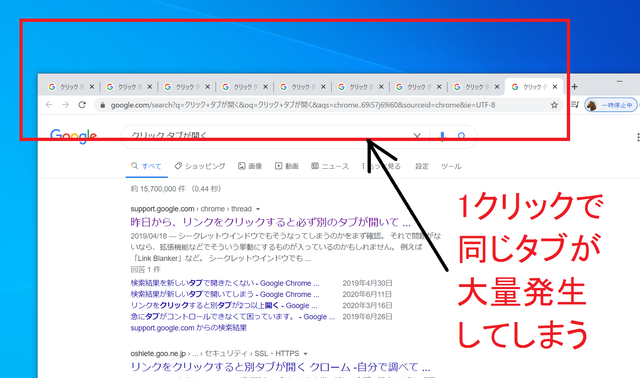The width and height of the screenshot is (640, 378).
Task: Reload the current page
Action: [x=82, y=105]
